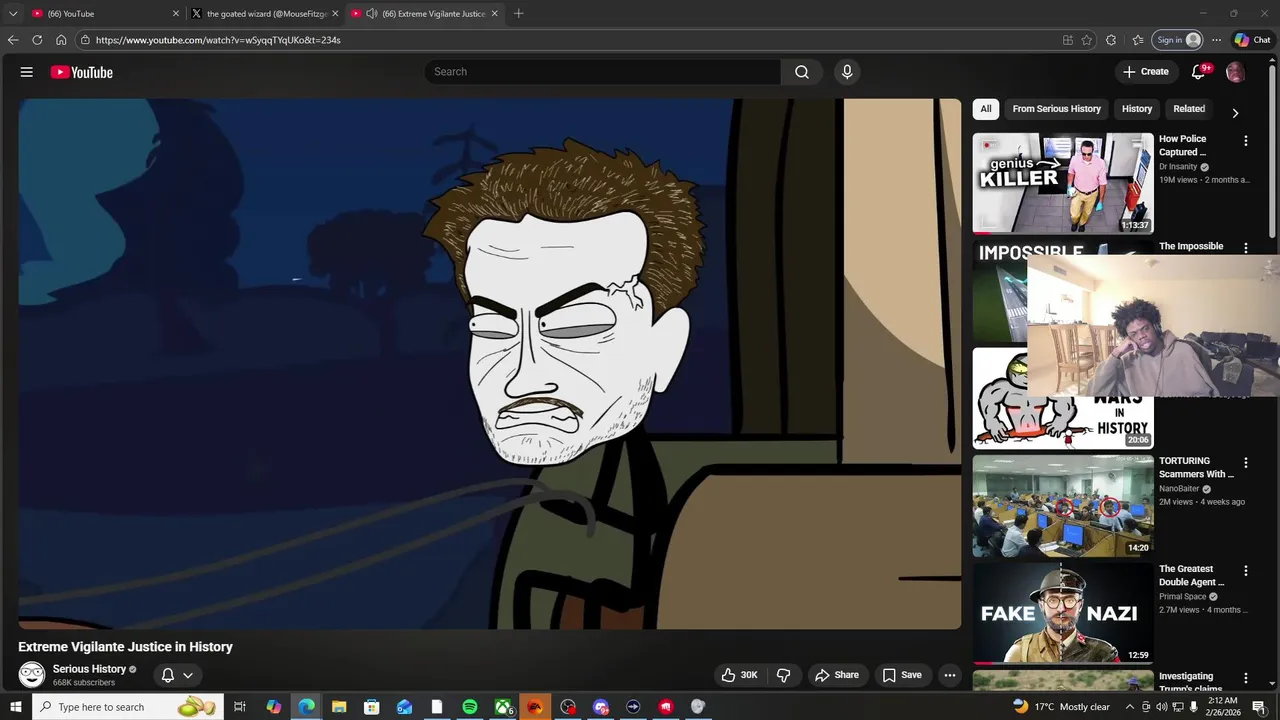Switch to the goated wizard X tab
The height and width of the screenshot is (720, 1280).
tap(265, 14)
